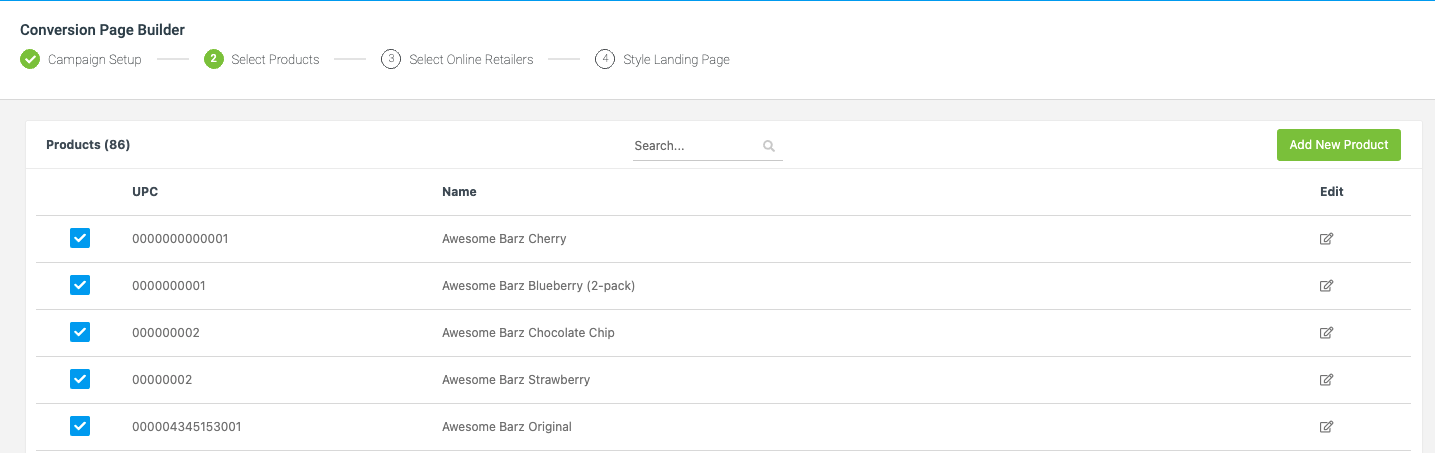The image size is (1435, 453).
Task: Open editor for Awesome Barz Chocolate Chip
Action: [x=1326, y=333]
